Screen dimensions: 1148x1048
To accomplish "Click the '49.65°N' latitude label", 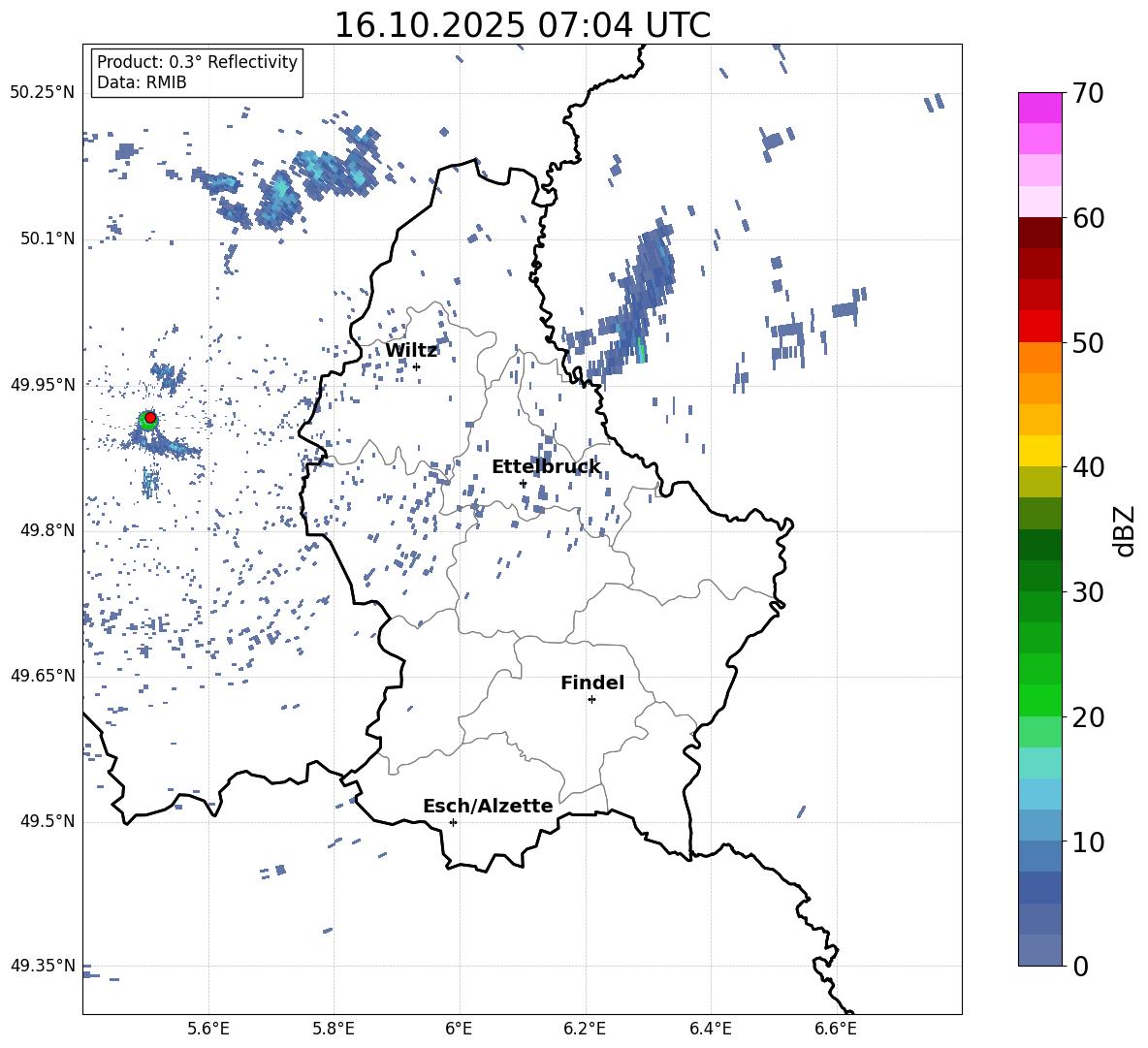I will click(x=43, y=676).
